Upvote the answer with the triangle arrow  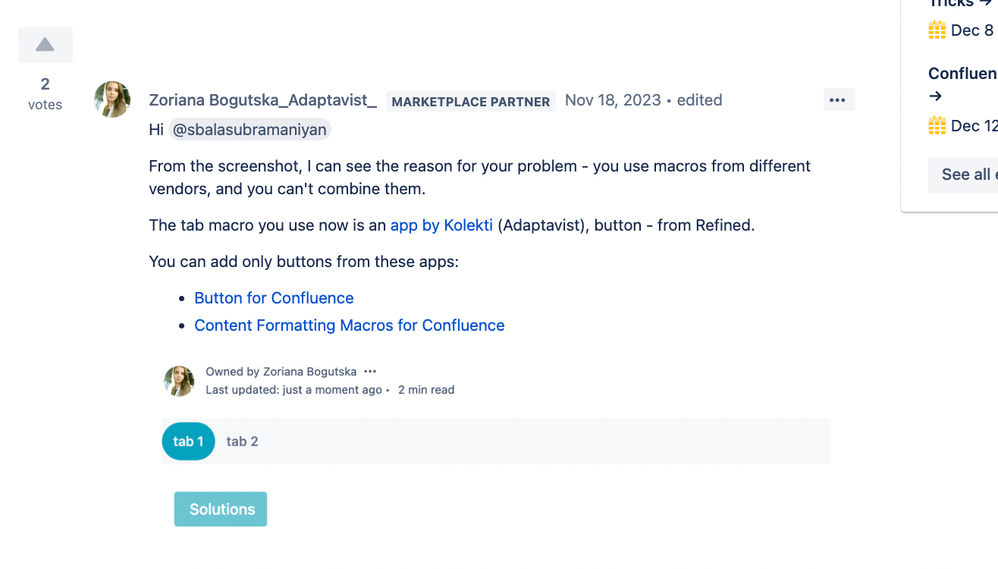pos(45,45)
